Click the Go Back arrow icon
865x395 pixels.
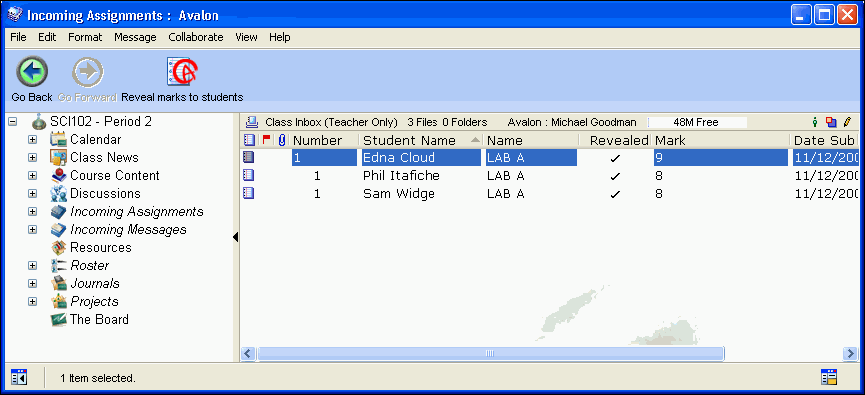[x=32, y=72]
